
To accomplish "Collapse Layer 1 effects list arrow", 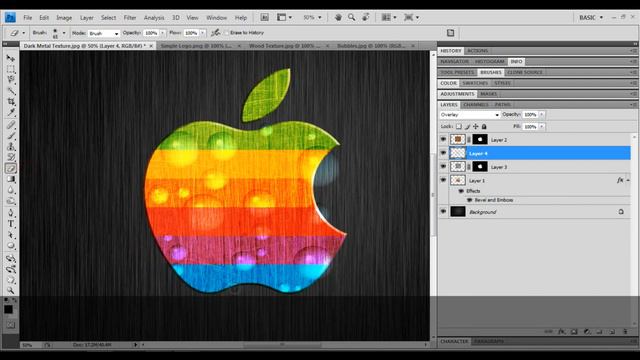I will pos(628,180).
